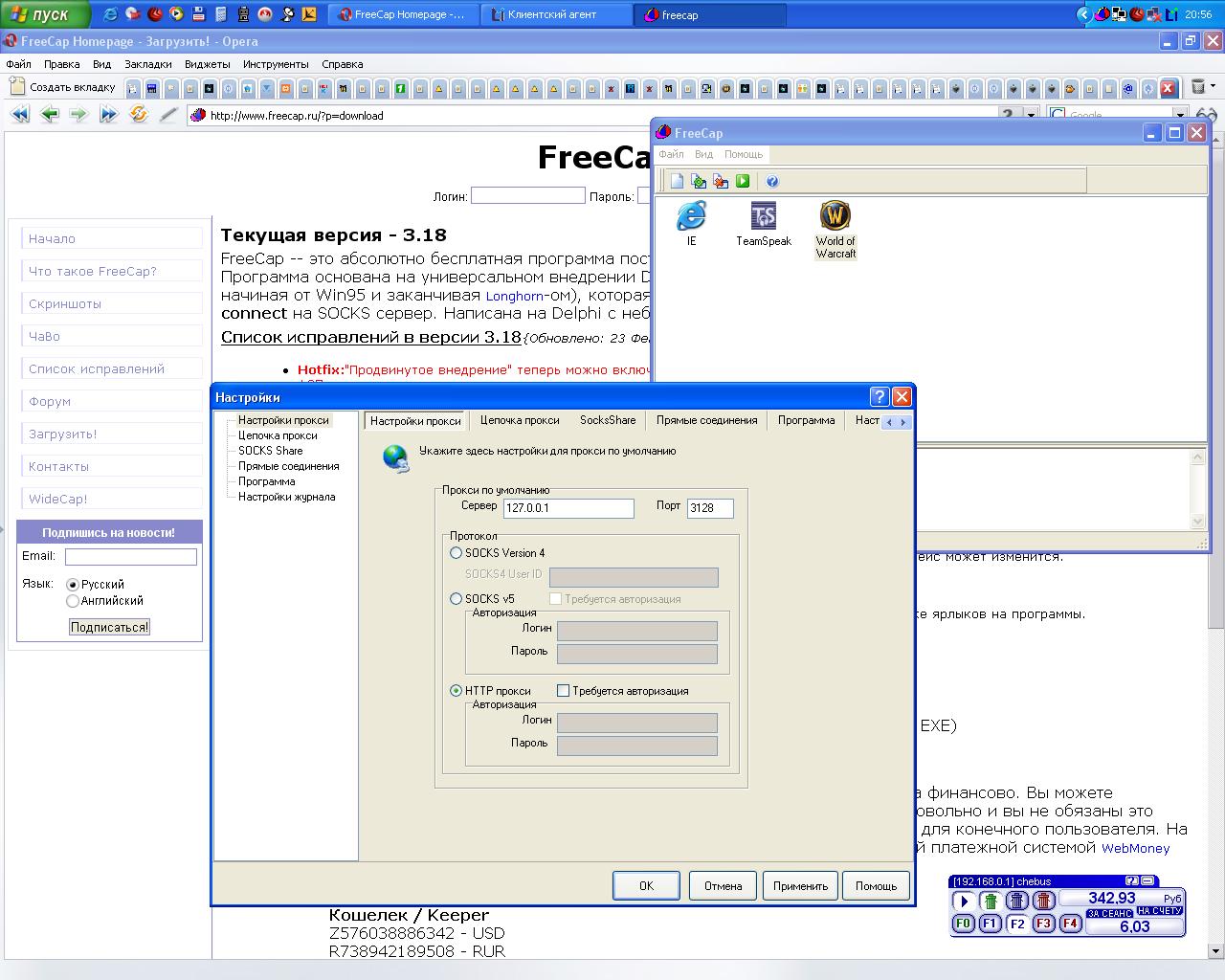Click the F3 button in chebus widget
Screen dimensions: 1225x980
click(x=1044, y=924)
